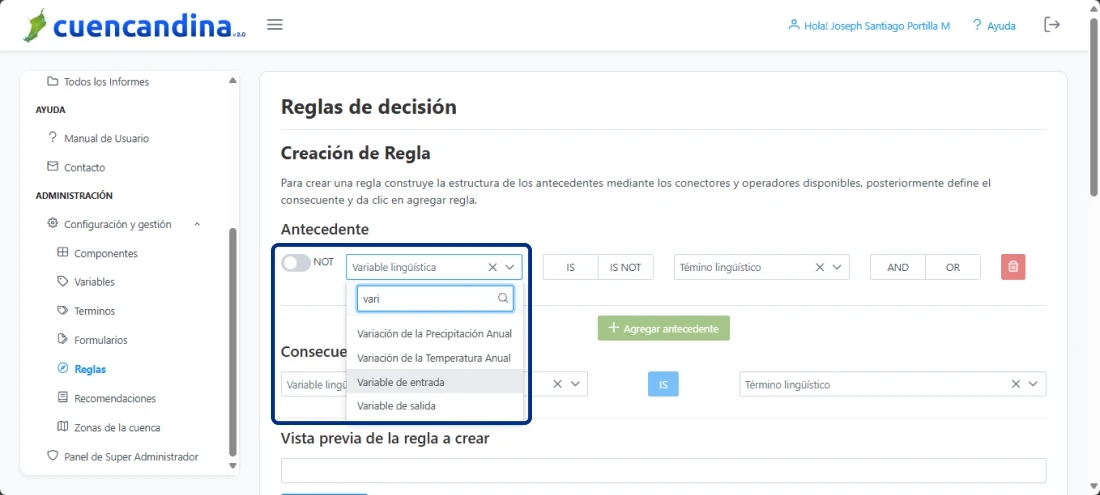Select the IS NOT operator button
Screen dimensions: 1100x495
(x=625, y=267)
